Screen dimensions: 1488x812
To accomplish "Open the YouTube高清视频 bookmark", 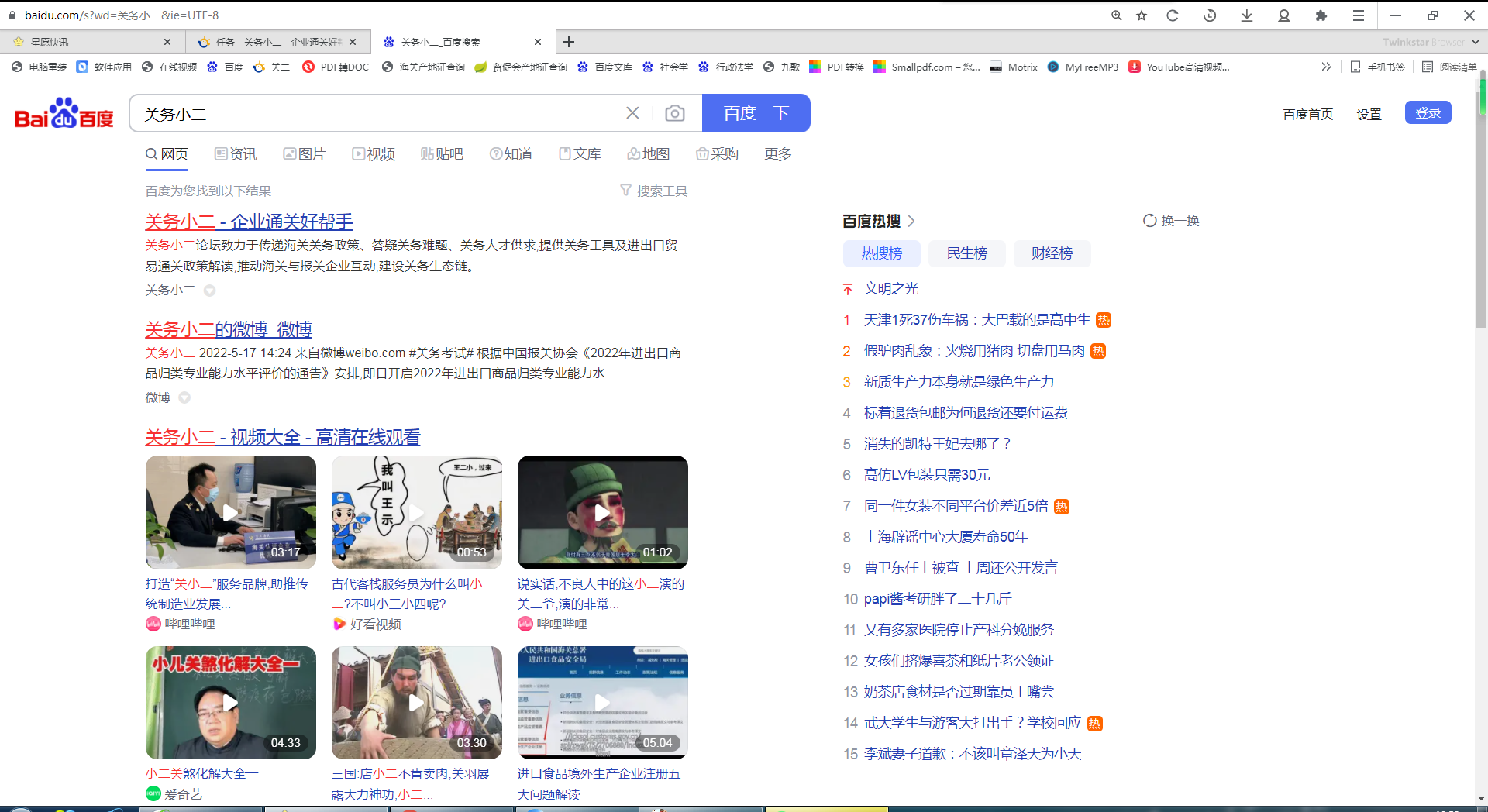I will click(x=1180, y=67).
